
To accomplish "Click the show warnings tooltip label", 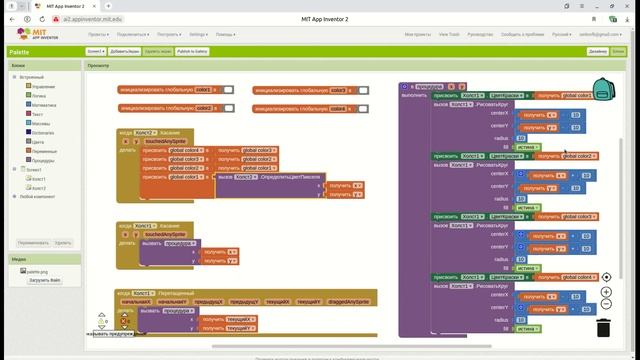I will pos(113,333).
